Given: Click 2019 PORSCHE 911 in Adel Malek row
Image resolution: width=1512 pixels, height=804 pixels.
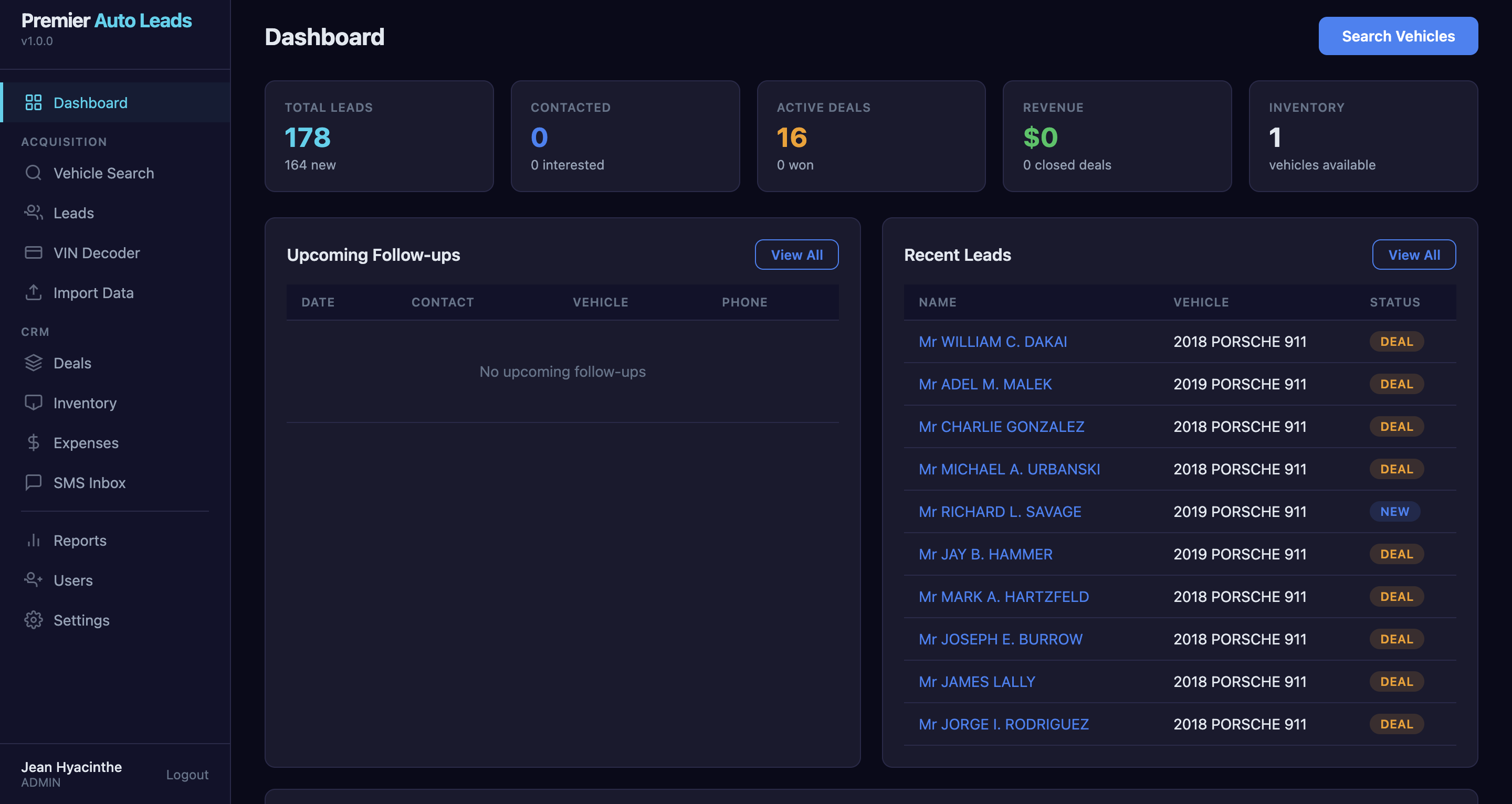Looking at the screenshot, I should point(1240,384).
